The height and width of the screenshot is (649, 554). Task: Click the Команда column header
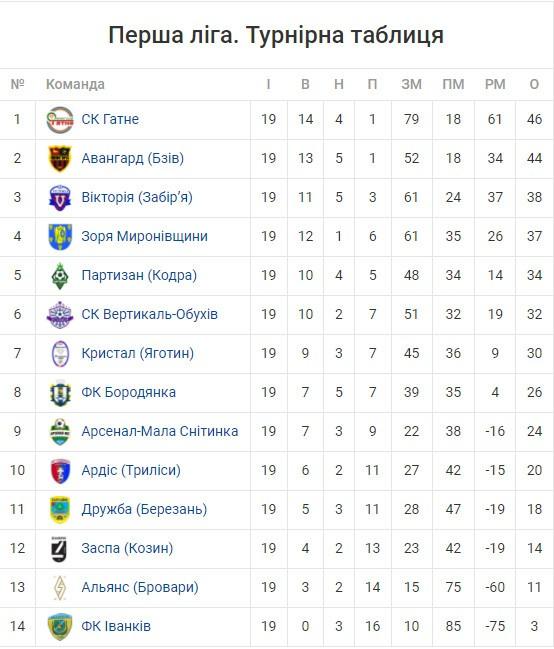(x=75, y=84)
